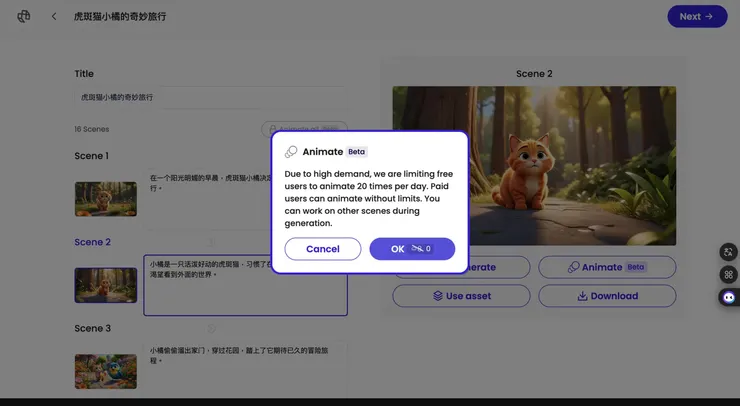Select the Scene 1 thumbnail
The width and height of the screenshot is (740, 406).
tap(106, 199)
